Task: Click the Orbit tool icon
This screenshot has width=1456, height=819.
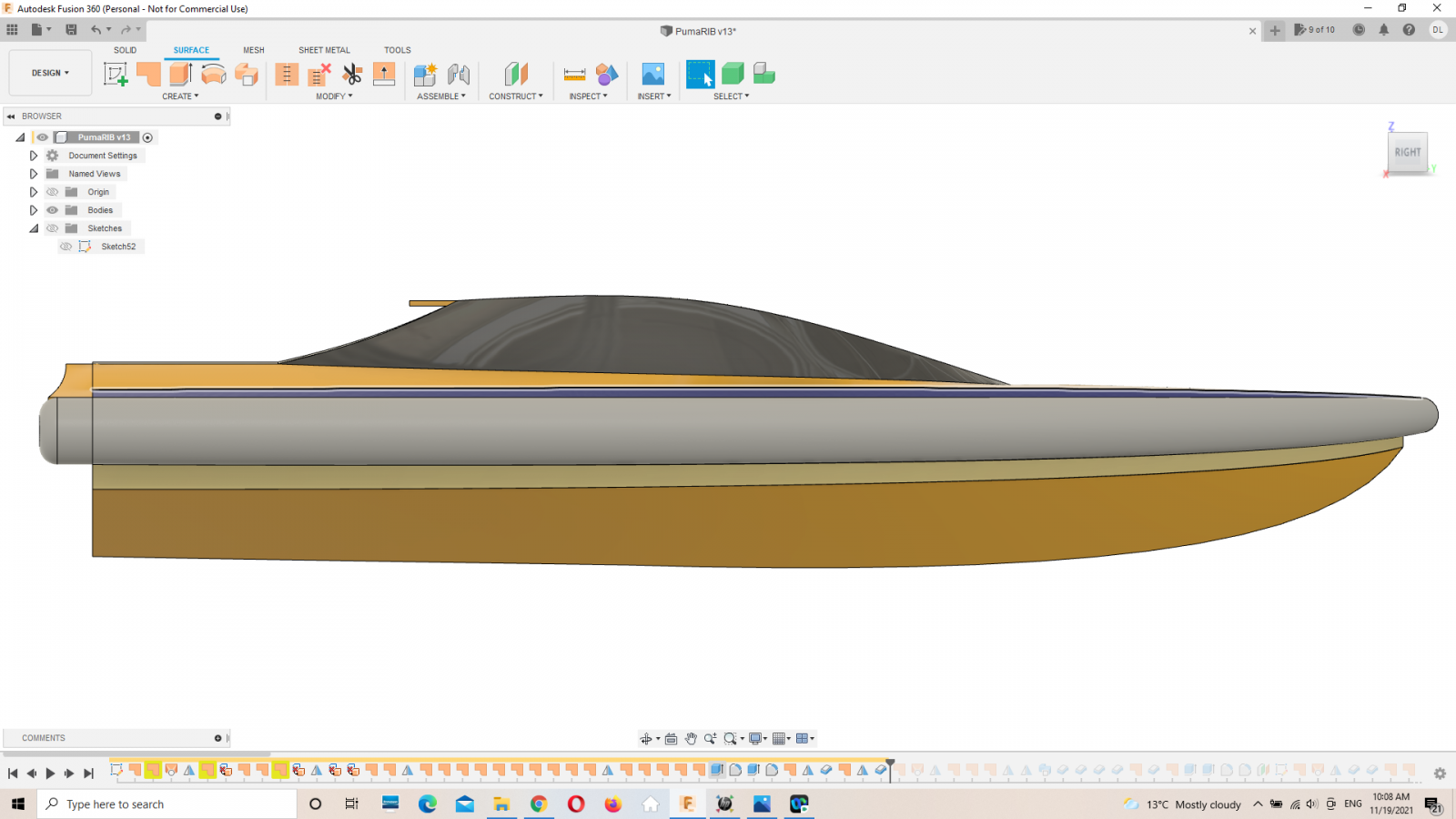Action: 646,739
